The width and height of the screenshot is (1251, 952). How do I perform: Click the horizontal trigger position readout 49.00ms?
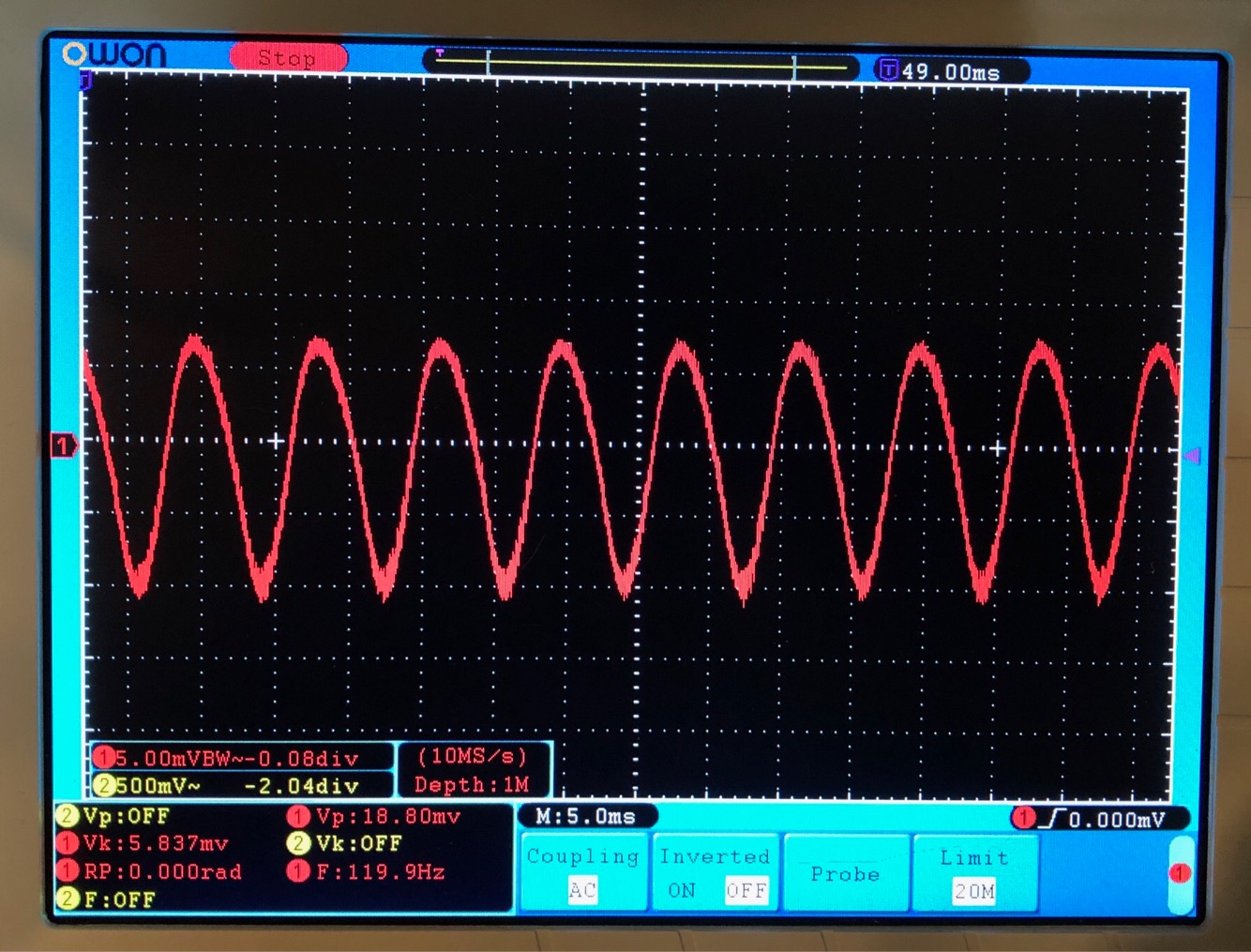[951, 71]
